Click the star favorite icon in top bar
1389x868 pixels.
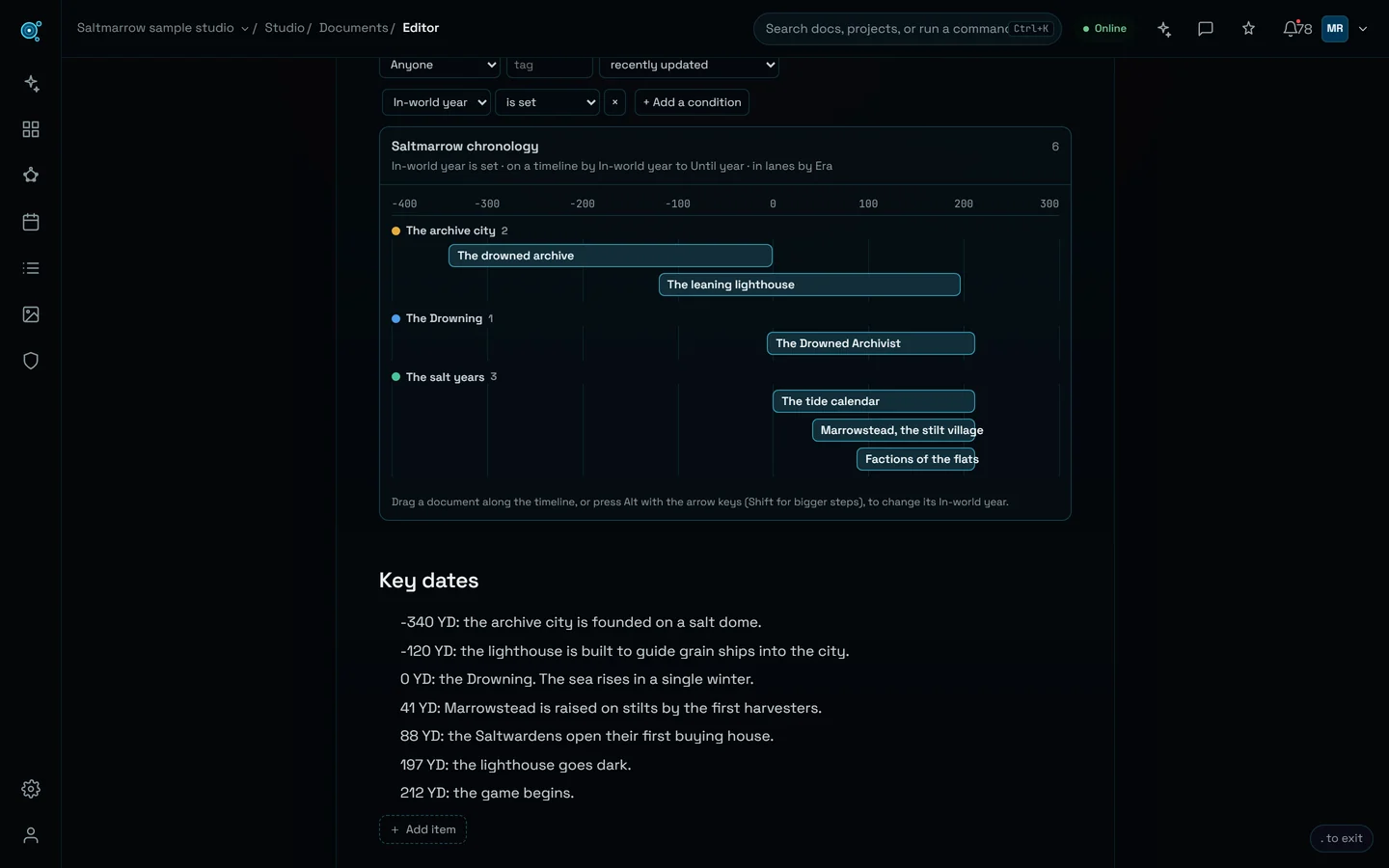(1248, 29)
